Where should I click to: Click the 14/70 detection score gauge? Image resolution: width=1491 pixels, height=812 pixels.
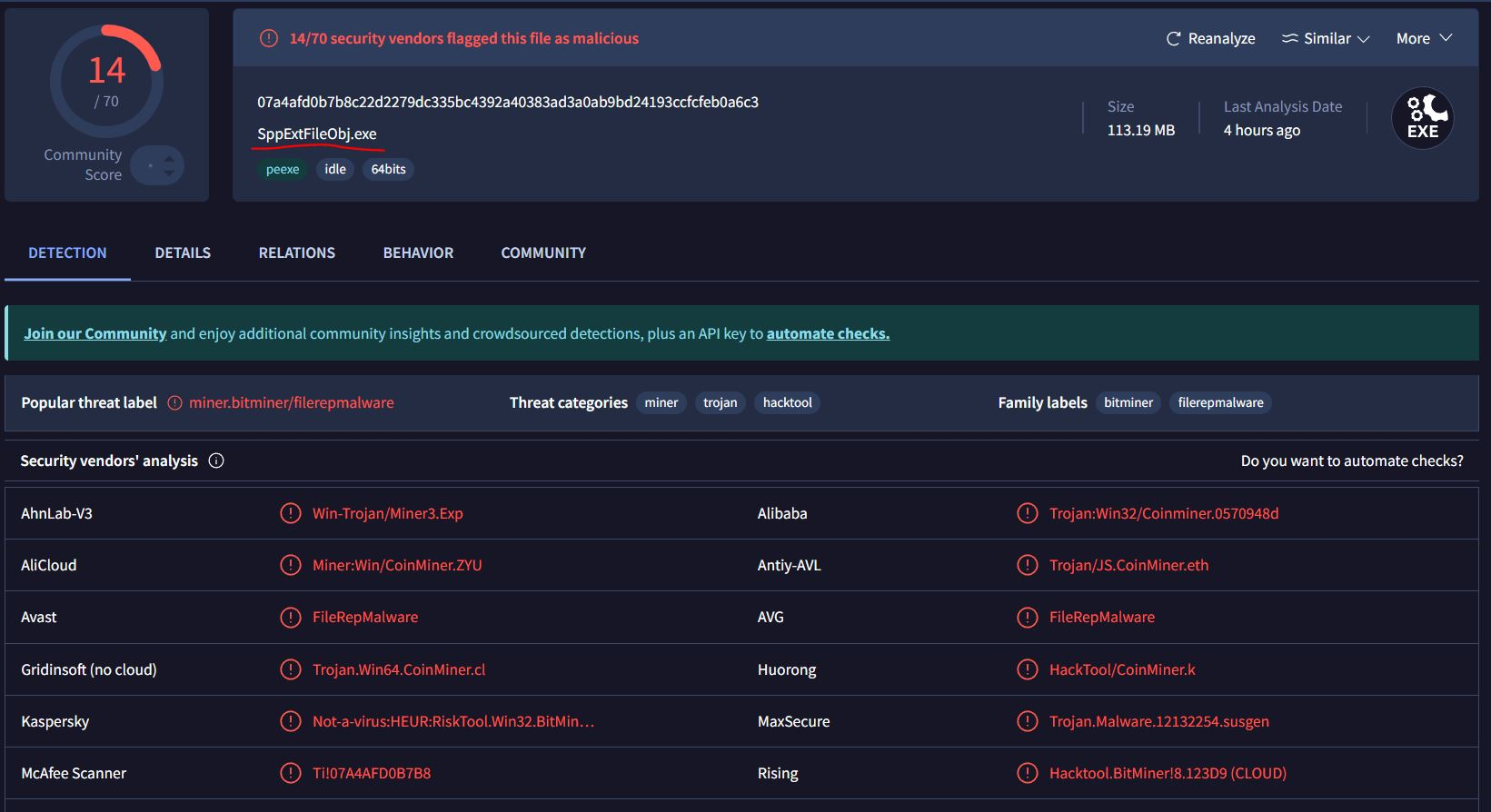106,81
